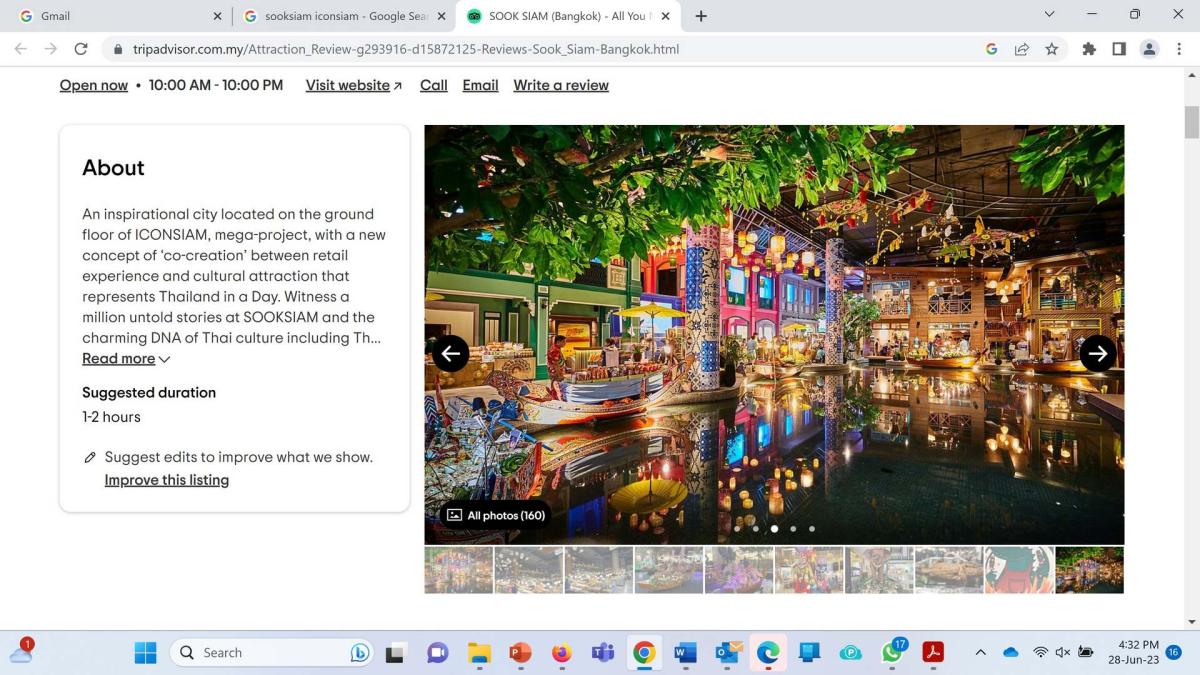Open the Chrome extensions puzzle icon

tap(1089, 49)
